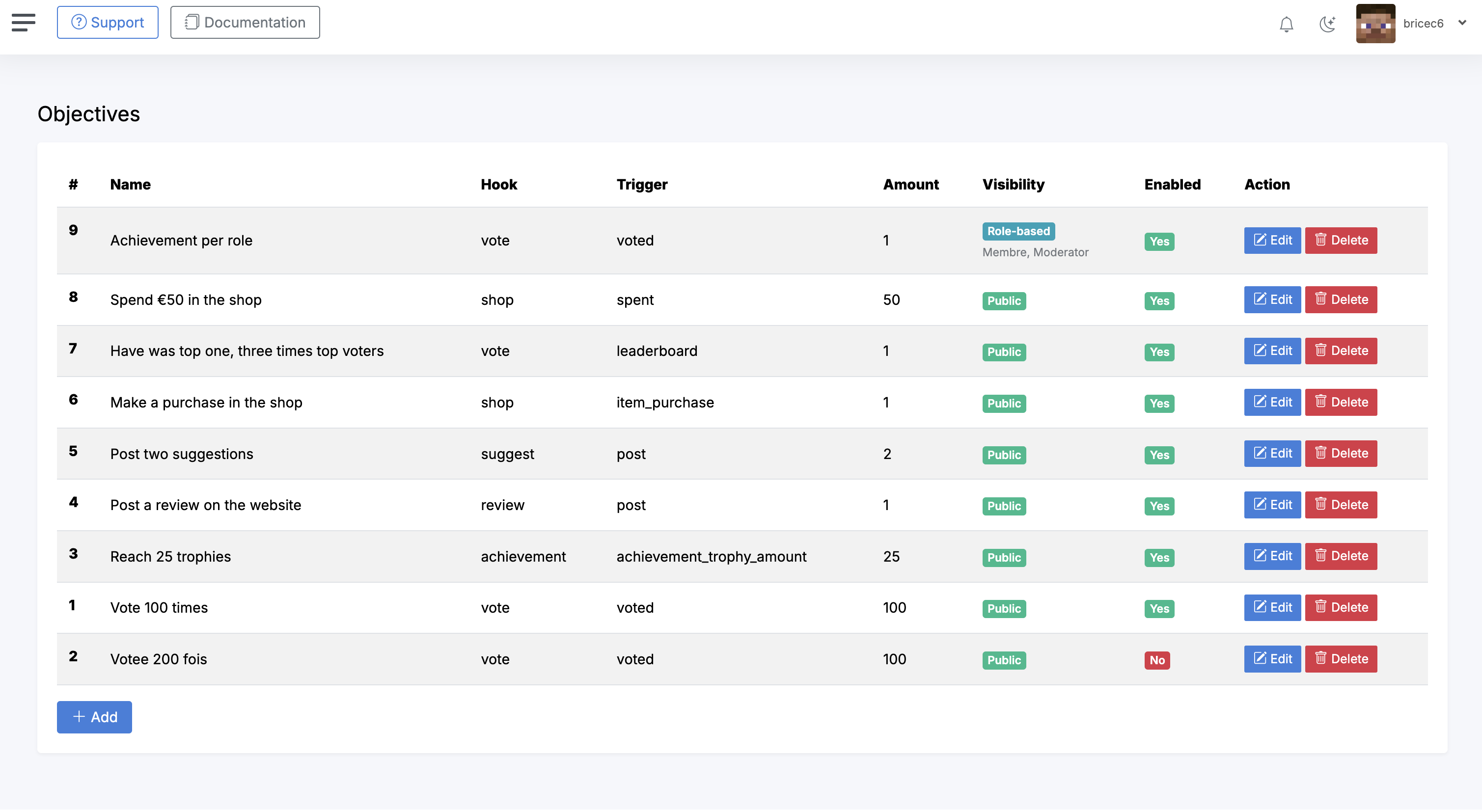Open the Documentation link
The width and height of the screenshot is (1482, 812).
pyautogui.click(x=245, y=23)
